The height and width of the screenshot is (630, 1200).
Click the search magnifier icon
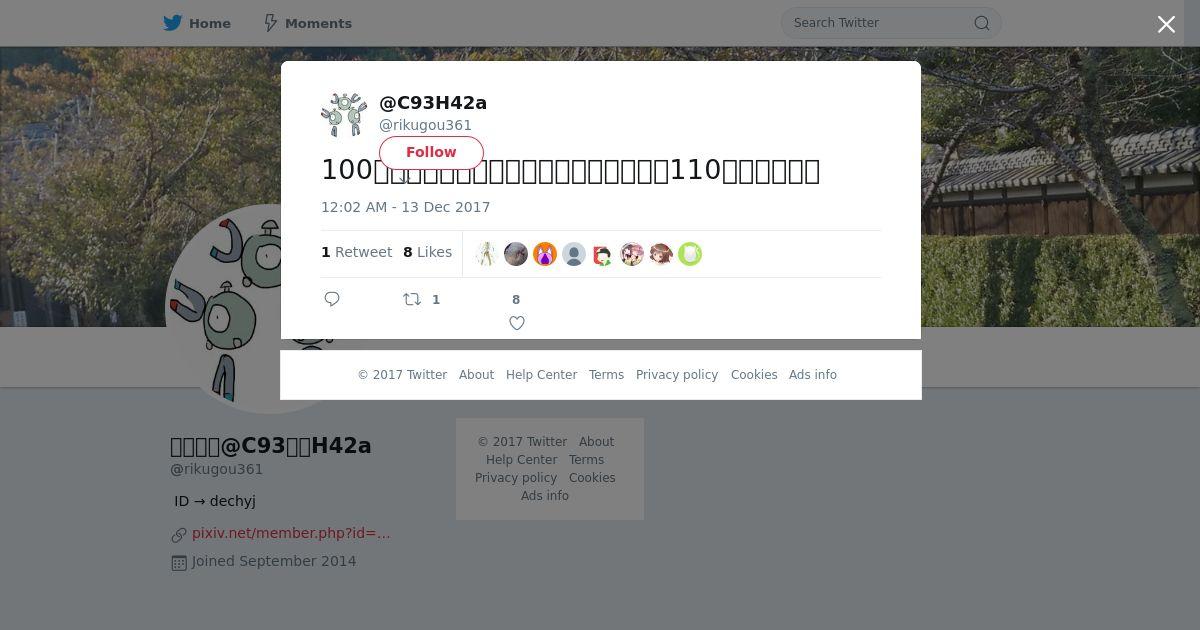(x=982, y=23)
